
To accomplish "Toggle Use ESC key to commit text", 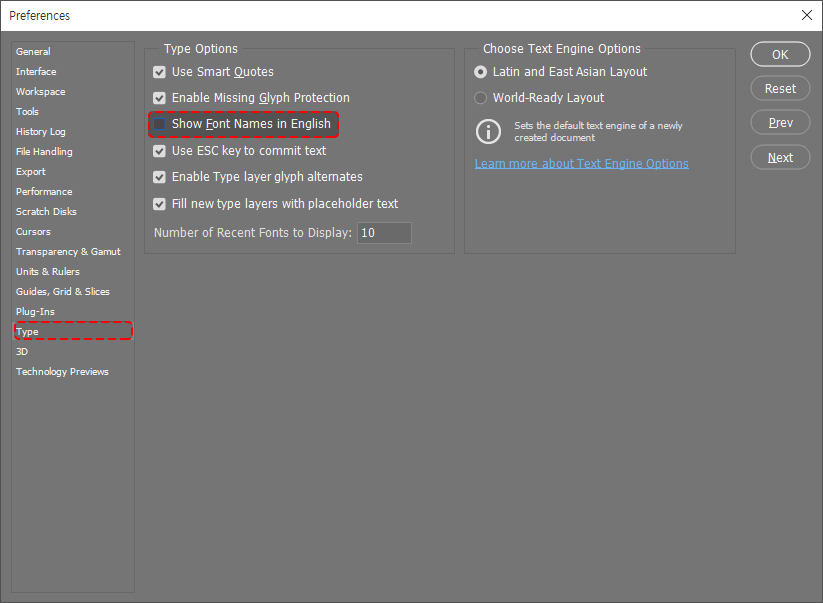I will [x=159, y=151].
